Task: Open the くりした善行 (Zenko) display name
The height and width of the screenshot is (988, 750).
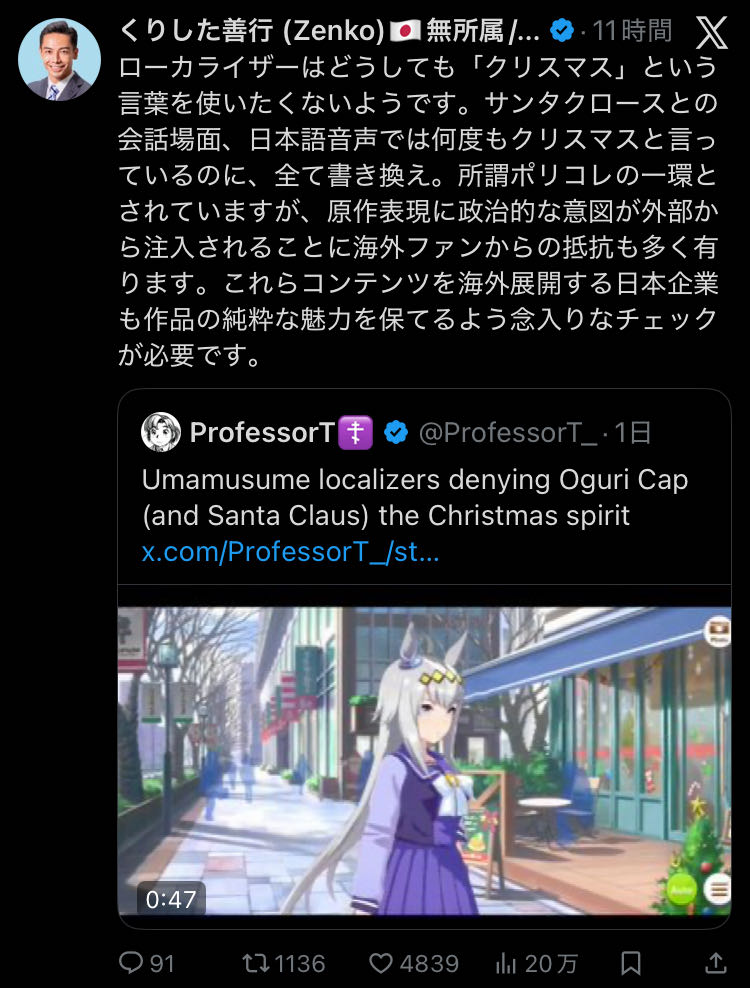Action: 251,30
